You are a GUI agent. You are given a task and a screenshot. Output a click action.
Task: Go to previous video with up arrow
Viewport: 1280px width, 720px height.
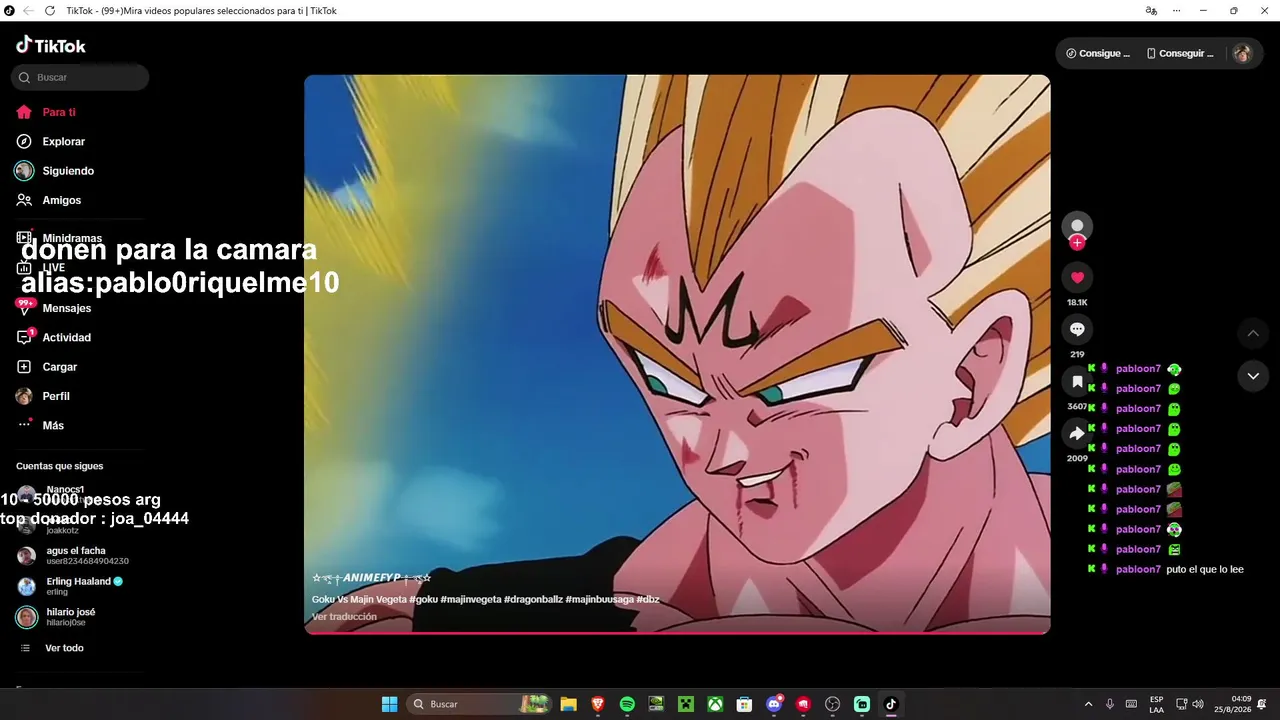[x=1253, y=333]
